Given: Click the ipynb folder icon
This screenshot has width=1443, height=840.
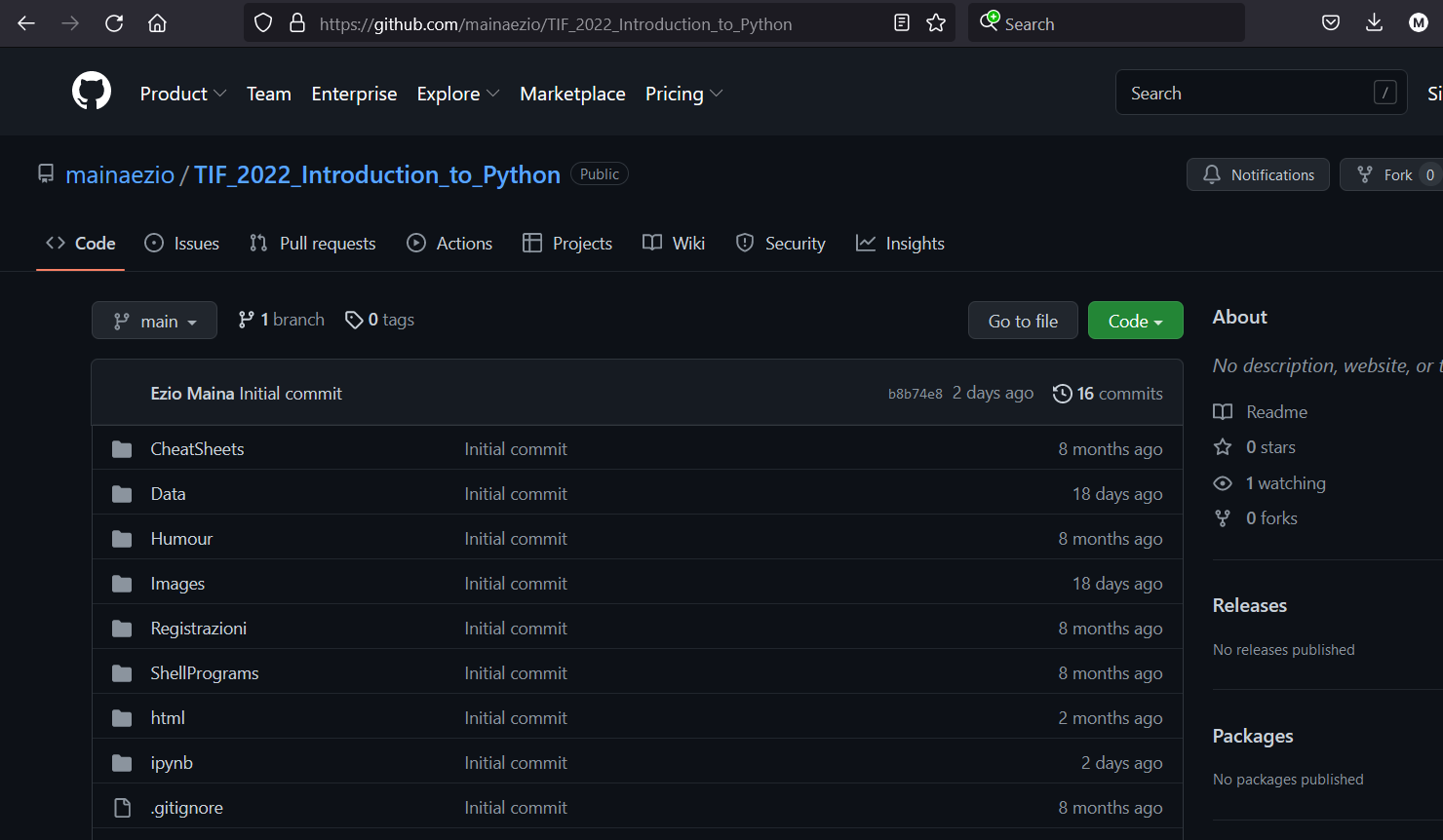Looking at the screenshot, I should click(122, 763).
